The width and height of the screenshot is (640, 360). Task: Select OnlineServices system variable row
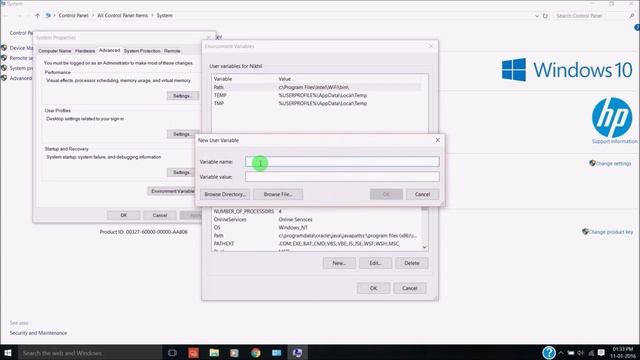[x=317, y=220]
